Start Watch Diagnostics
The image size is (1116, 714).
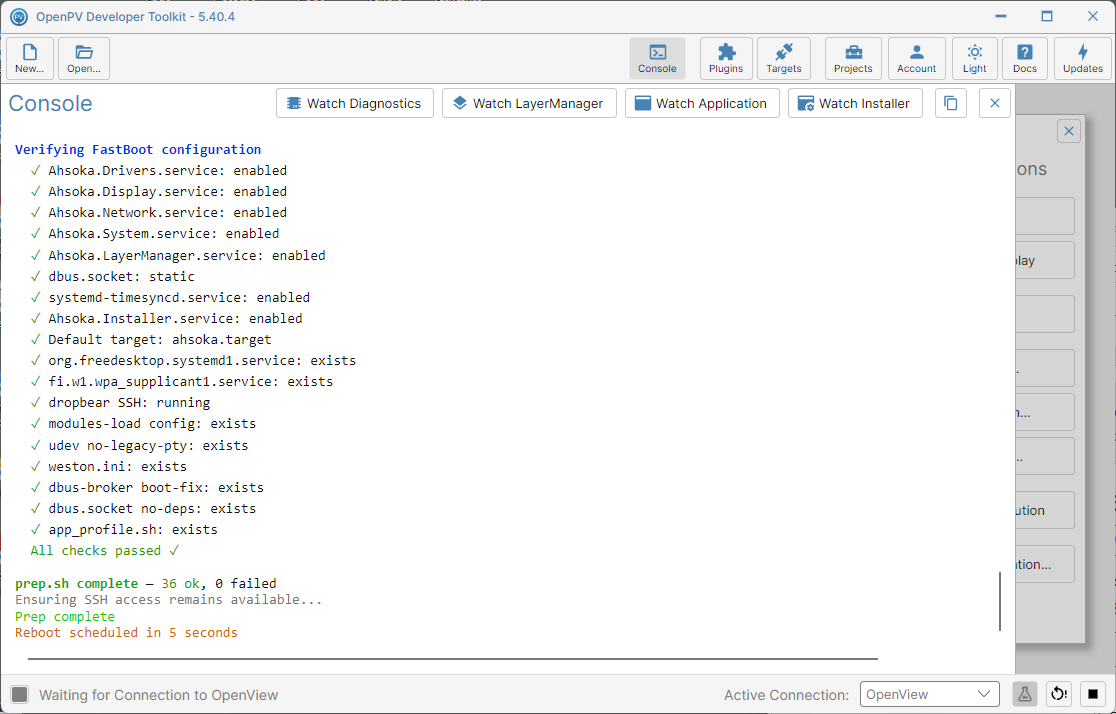(x=354, y=103)
